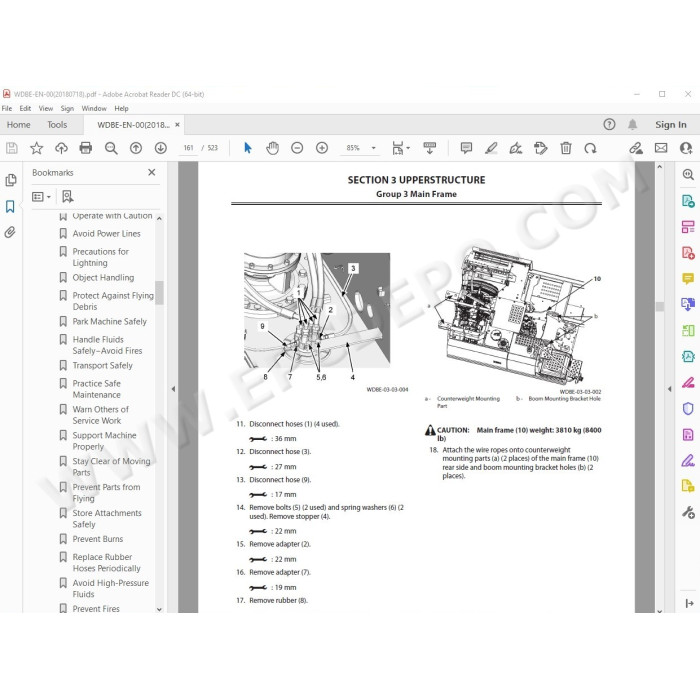Switch to the Tools tab
The width and height of the screenshot is (700, 700).
coord(57,125)
